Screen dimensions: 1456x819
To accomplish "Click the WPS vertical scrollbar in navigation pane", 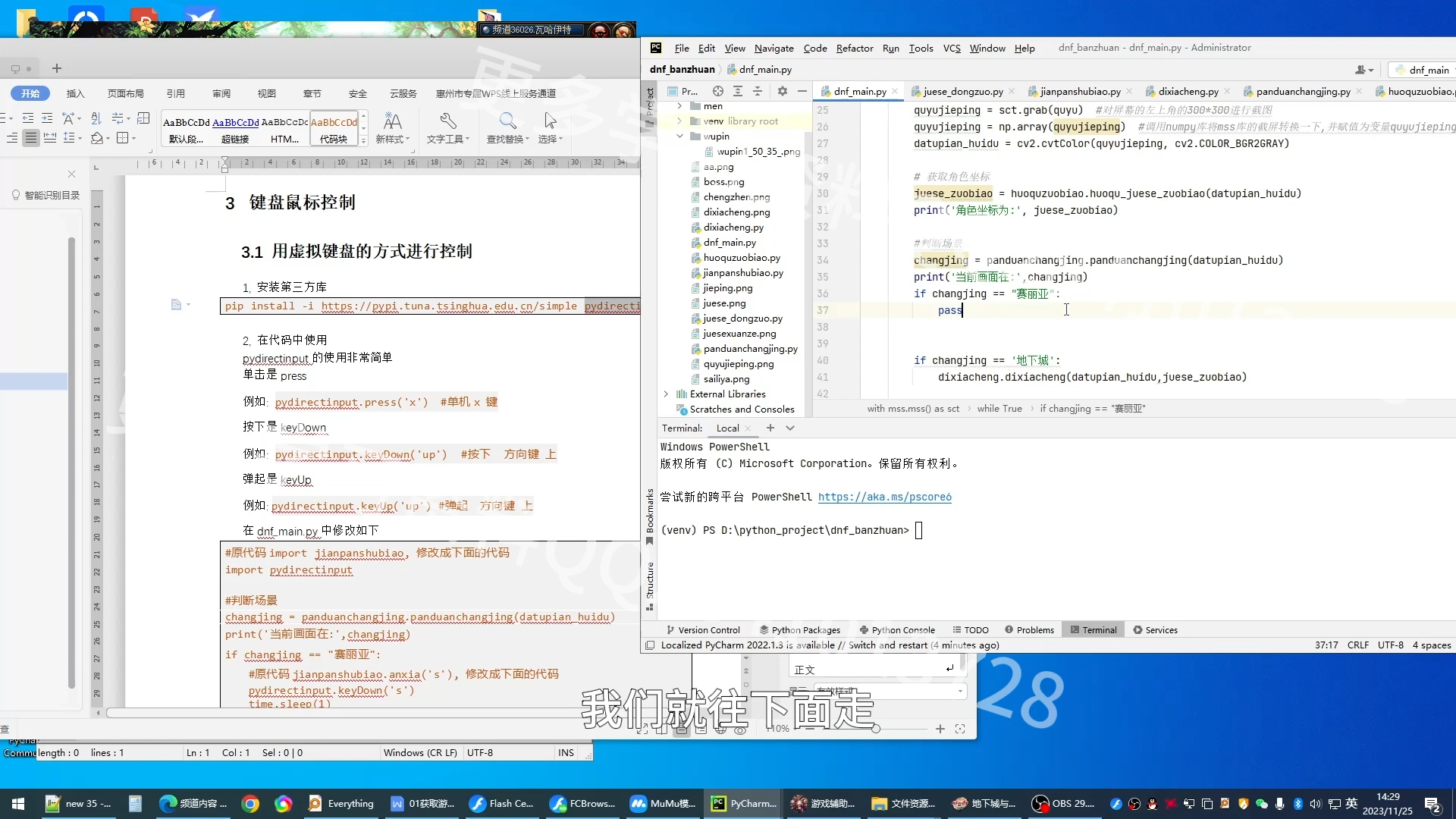I will point(71,463).
